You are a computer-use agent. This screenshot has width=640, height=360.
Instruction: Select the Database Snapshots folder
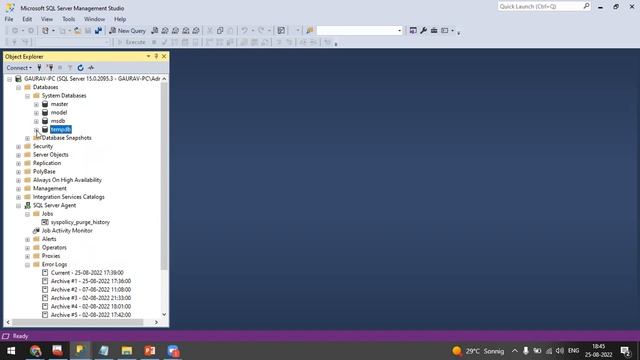67,138
